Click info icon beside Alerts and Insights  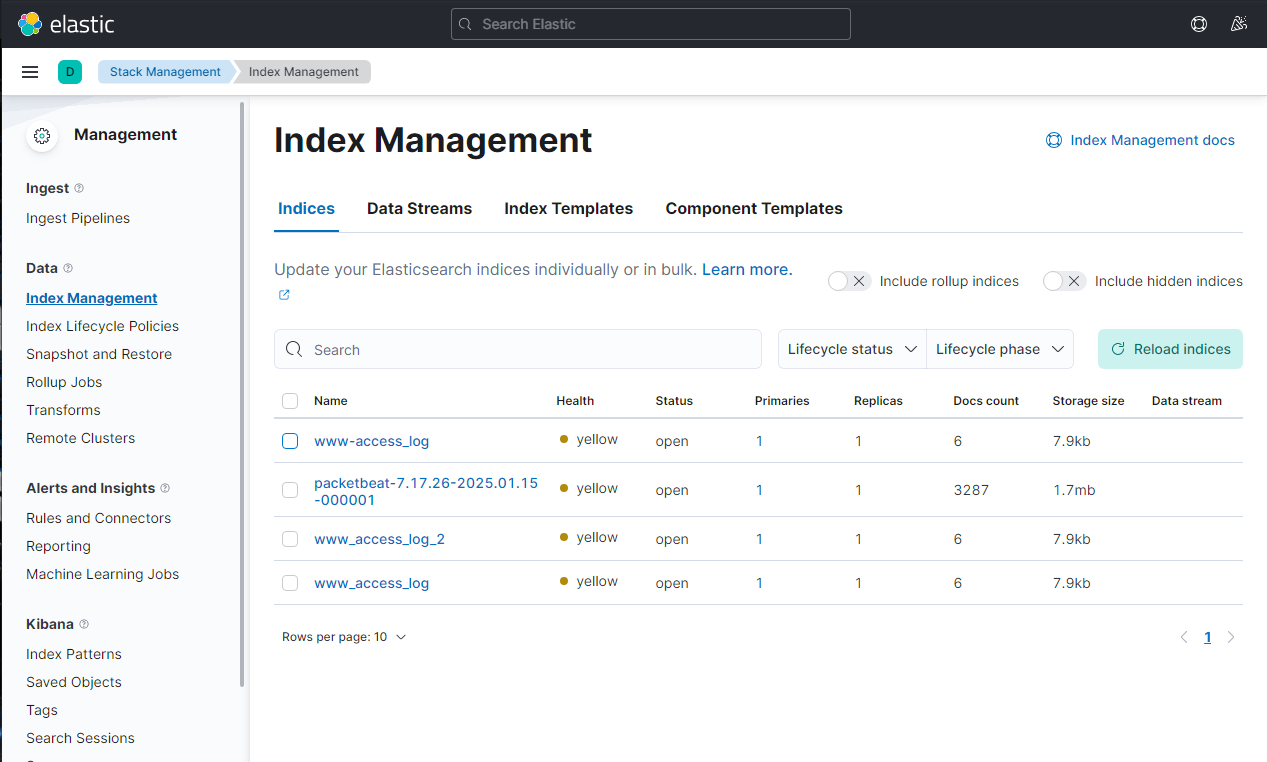165,488
